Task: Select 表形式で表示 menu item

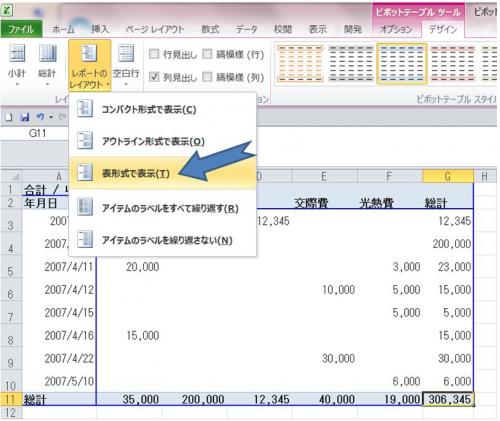Action: pos(162,173)
